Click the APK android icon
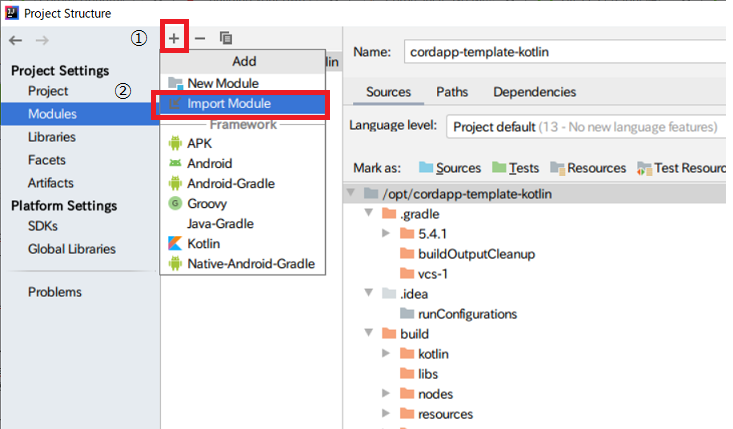Viewport: 733px width, 429px height. tap(175, 143)
